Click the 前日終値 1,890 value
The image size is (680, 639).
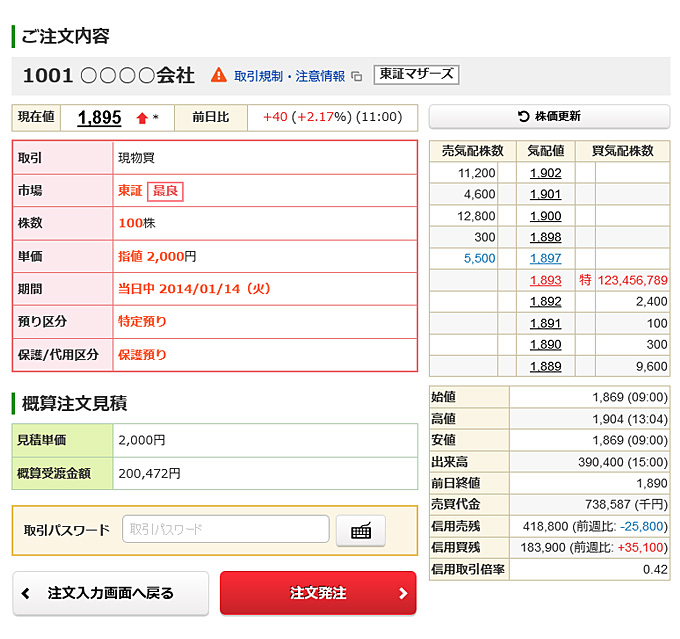click(652, 483)
